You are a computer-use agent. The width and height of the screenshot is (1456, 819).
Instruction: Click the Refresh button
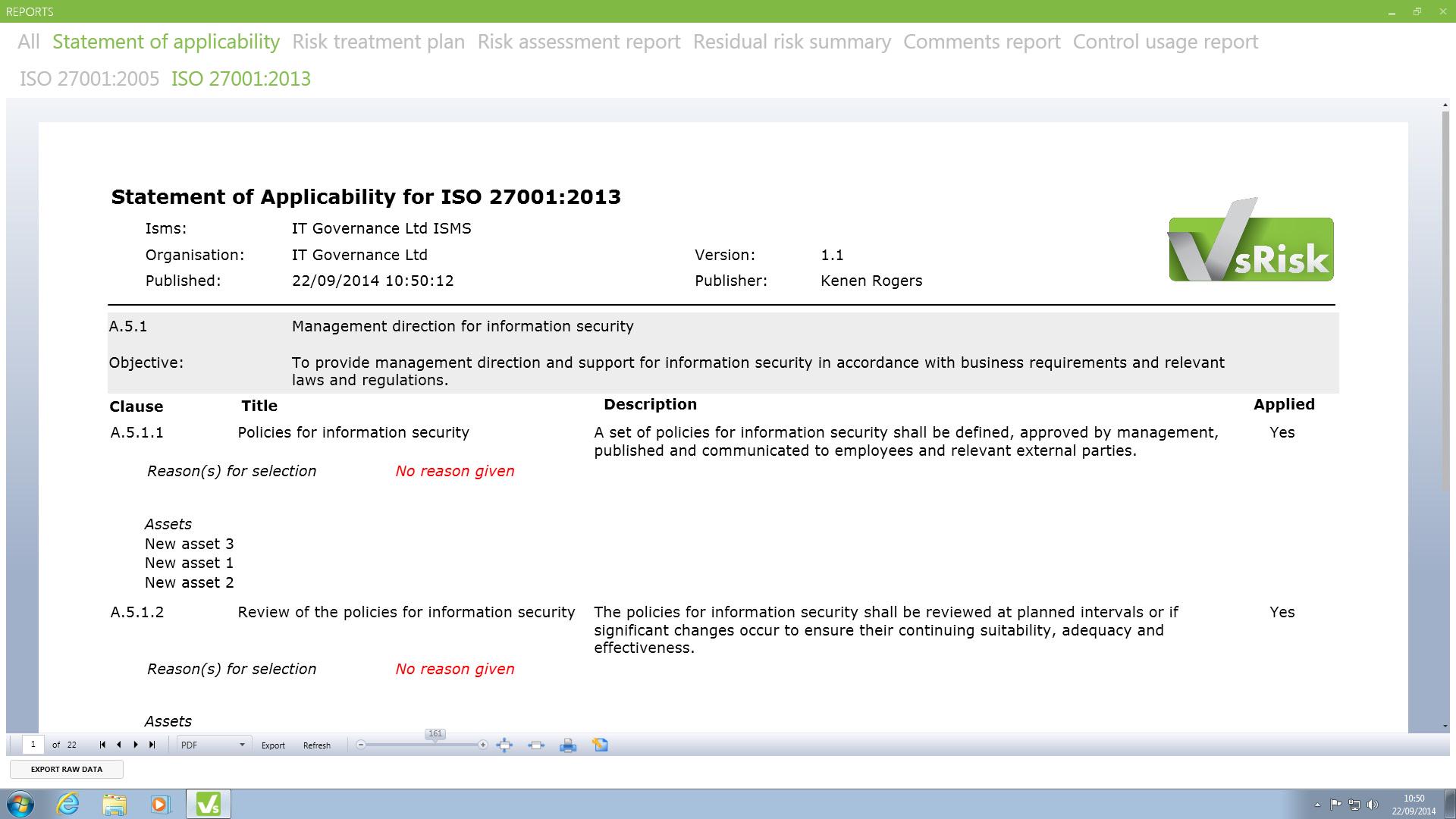(317, 745)
